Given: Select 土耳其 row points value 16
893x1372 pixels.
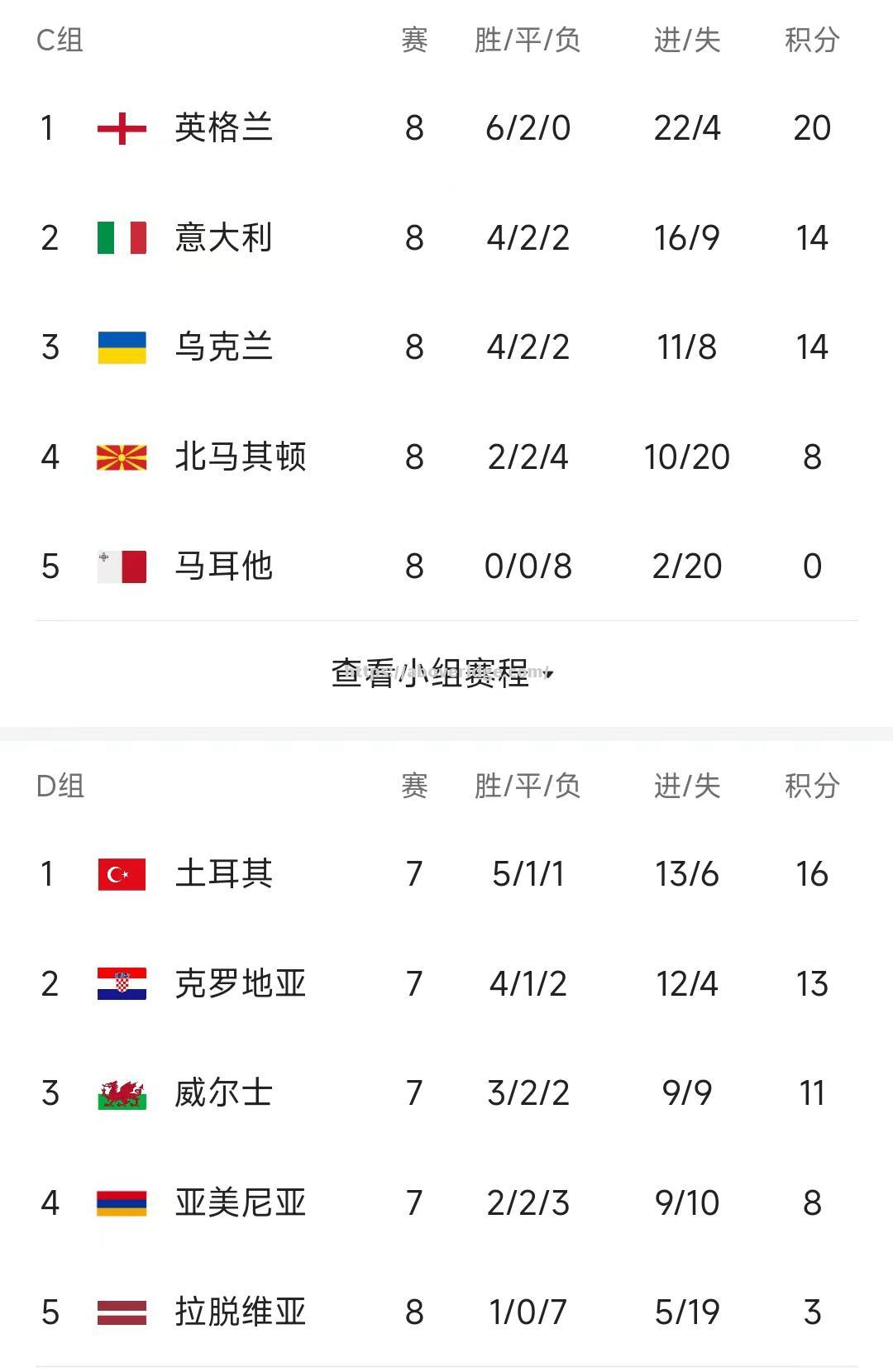Looking at the screenshot, I should point(812,874).
